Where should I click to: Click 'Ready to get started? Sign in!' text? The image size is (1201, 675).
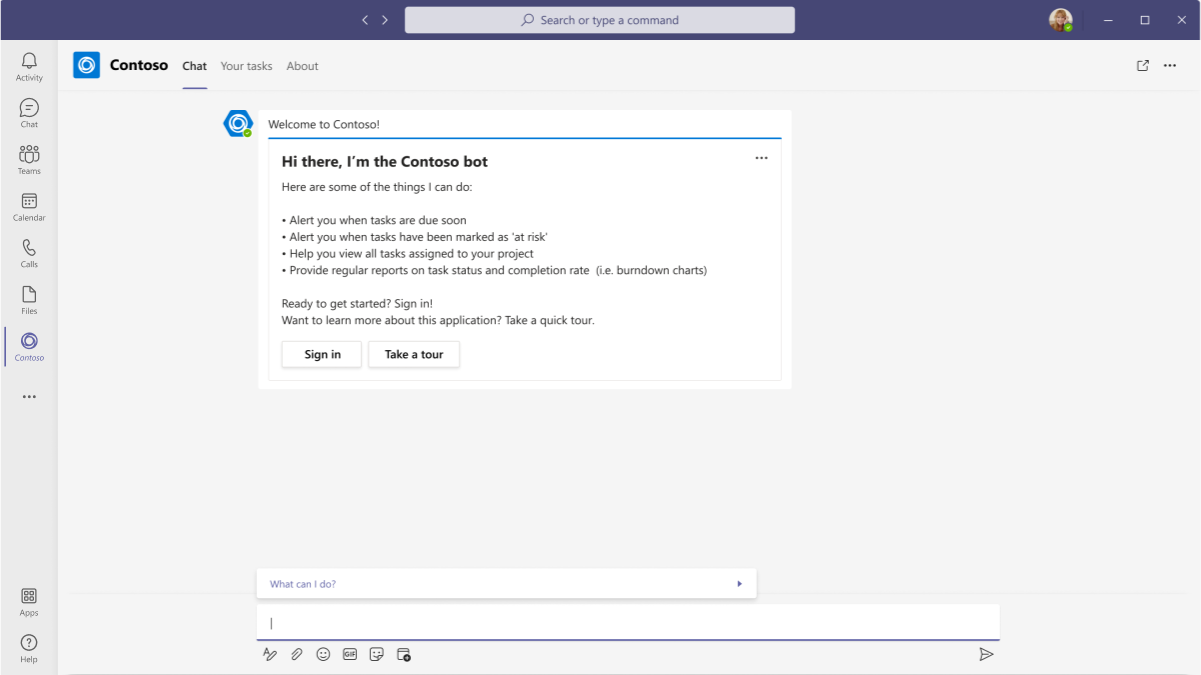[x=357, y=304]
